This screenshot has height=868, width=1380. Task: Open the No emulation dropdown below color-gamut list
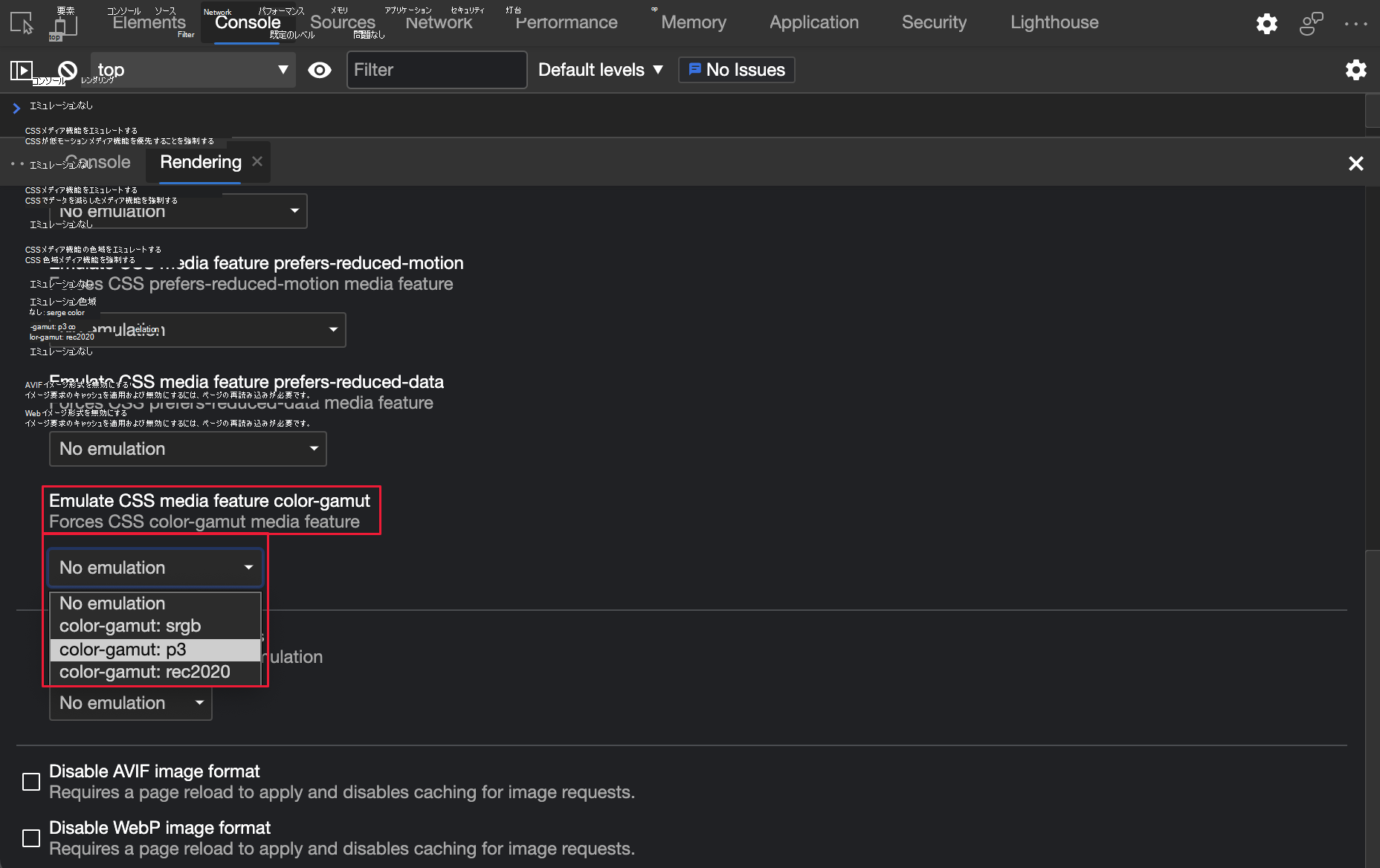[x=131, y=703]
